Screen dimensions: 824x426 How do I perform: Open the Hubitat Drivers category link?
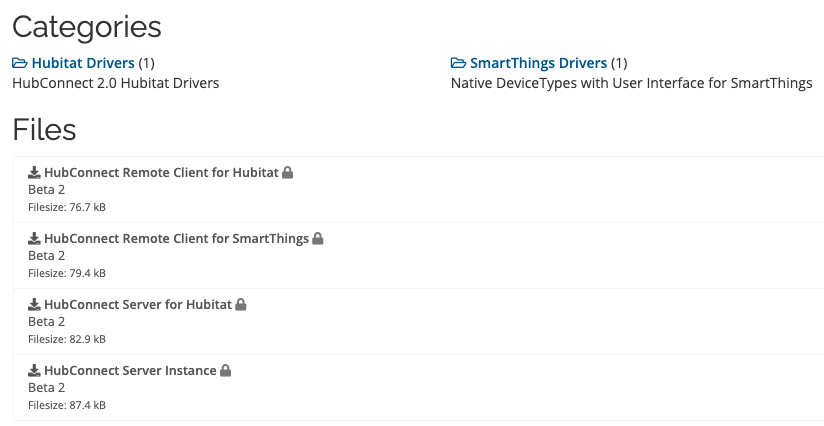tap(83, 63)
